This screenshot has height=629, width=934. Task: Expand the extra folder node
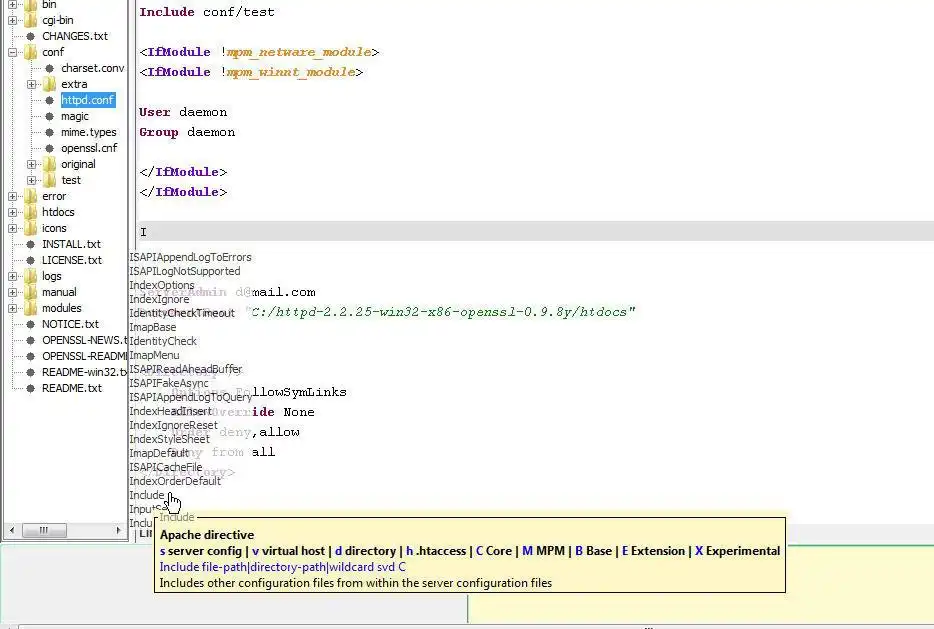click(x=31, y=85)
